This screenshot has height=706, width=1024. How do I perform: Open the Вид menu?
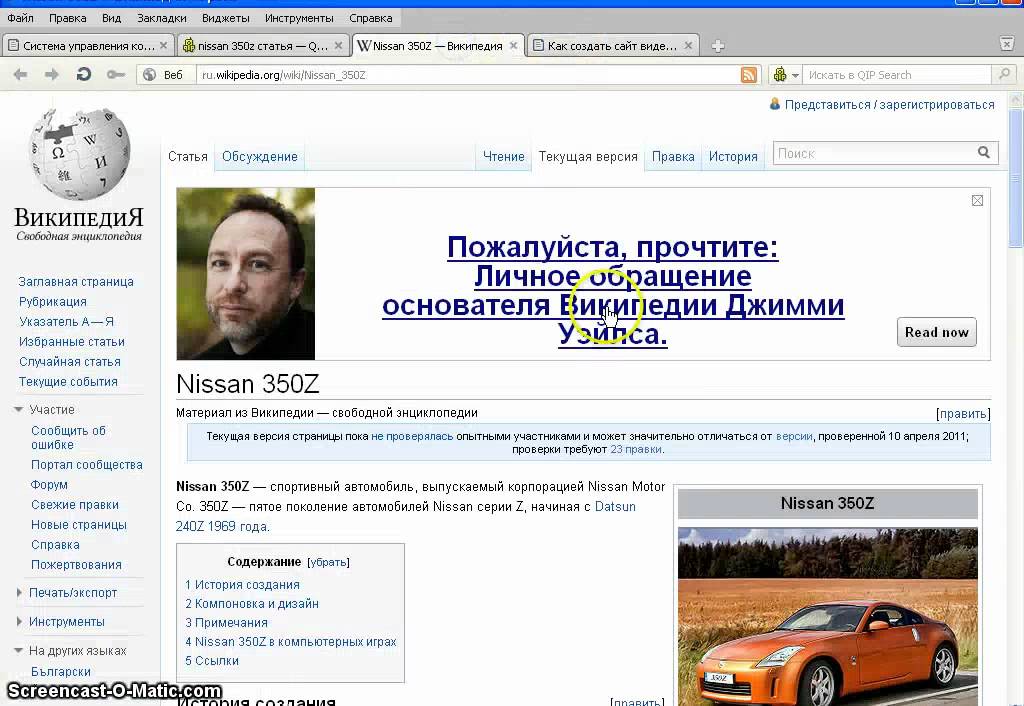pyautogui.click(x=111, y=18)
